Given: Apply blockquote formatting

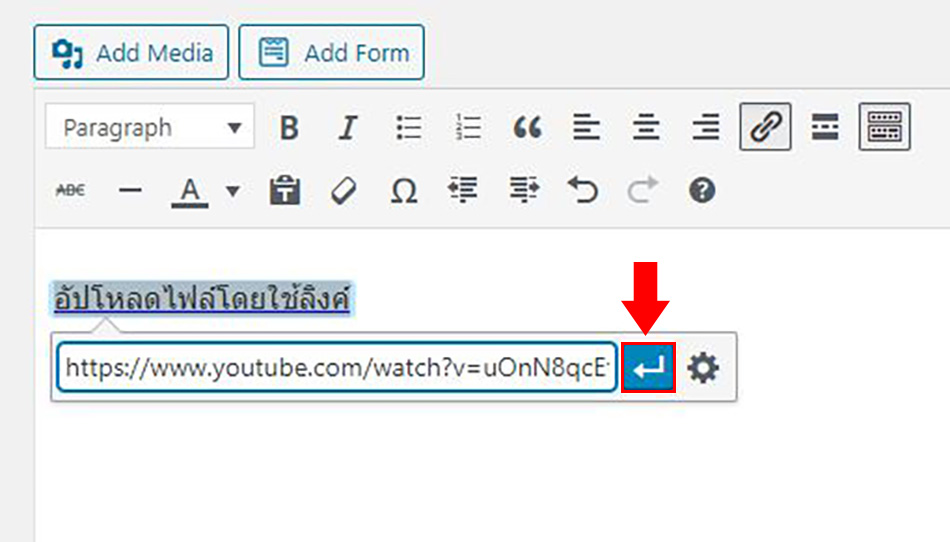Looking at the screenshot, I should pos(527,127).
